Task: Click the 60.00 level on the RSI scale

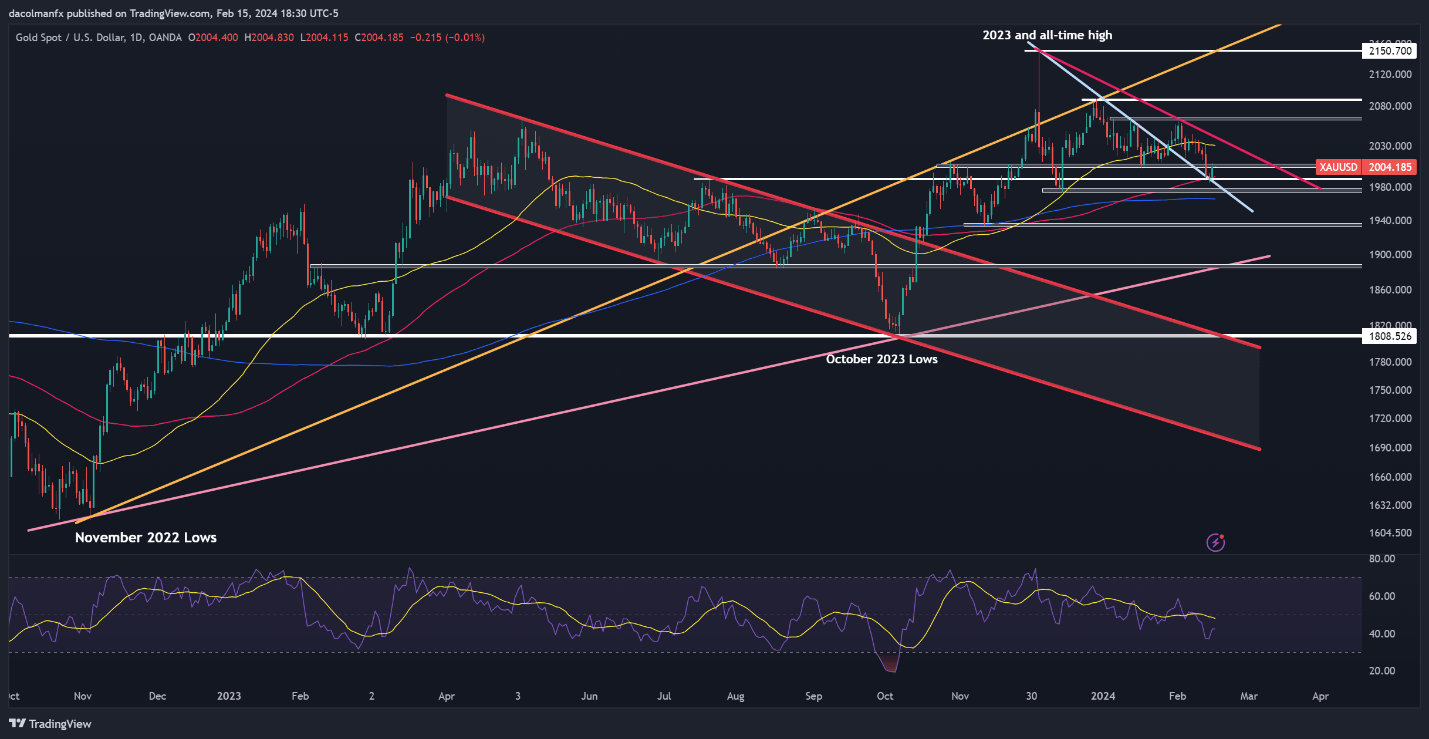Action: [1381, 596]
